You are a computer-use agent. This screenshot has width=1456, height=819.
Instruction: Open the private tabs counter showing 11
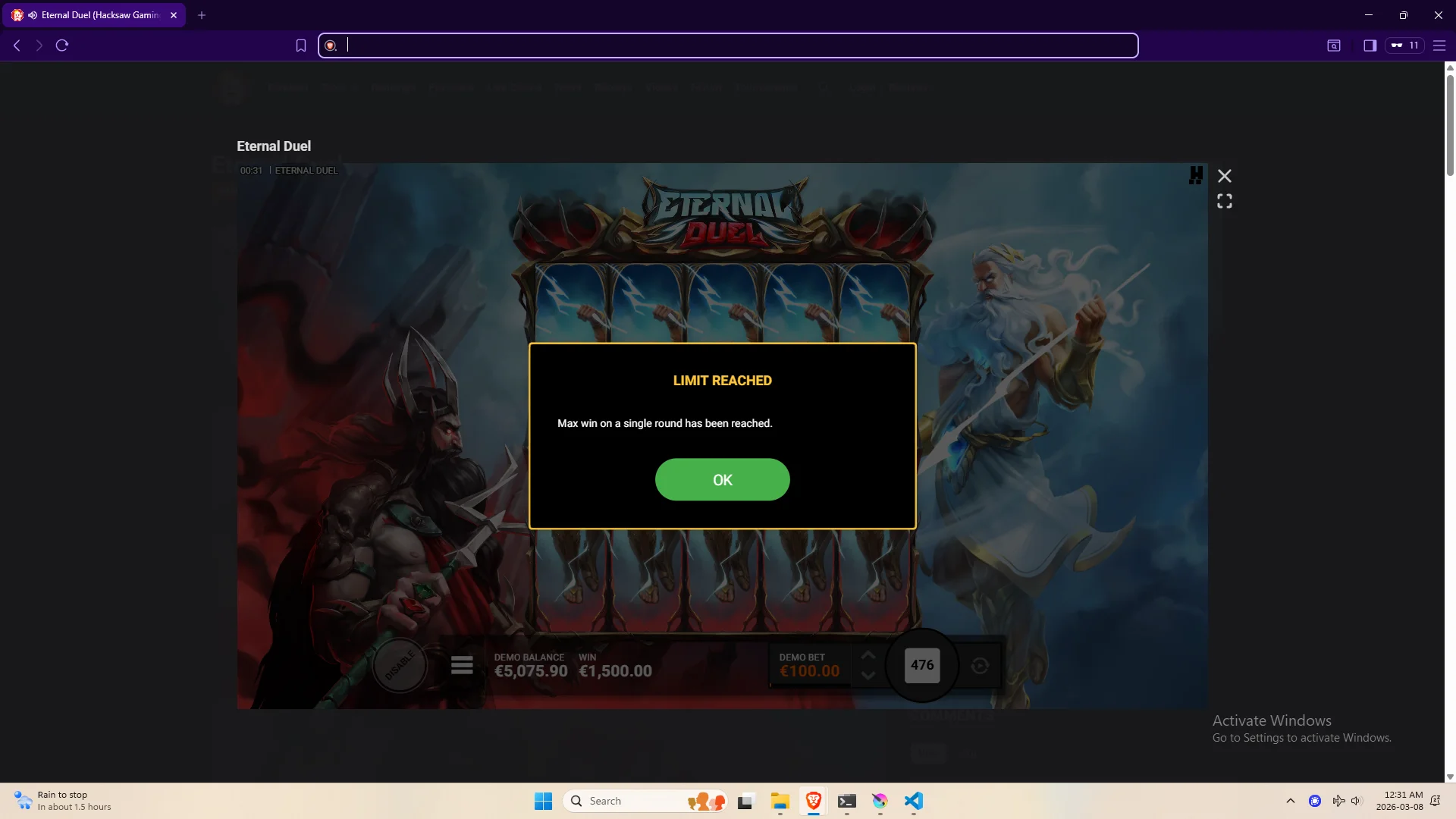click(x=1404, y=45)
